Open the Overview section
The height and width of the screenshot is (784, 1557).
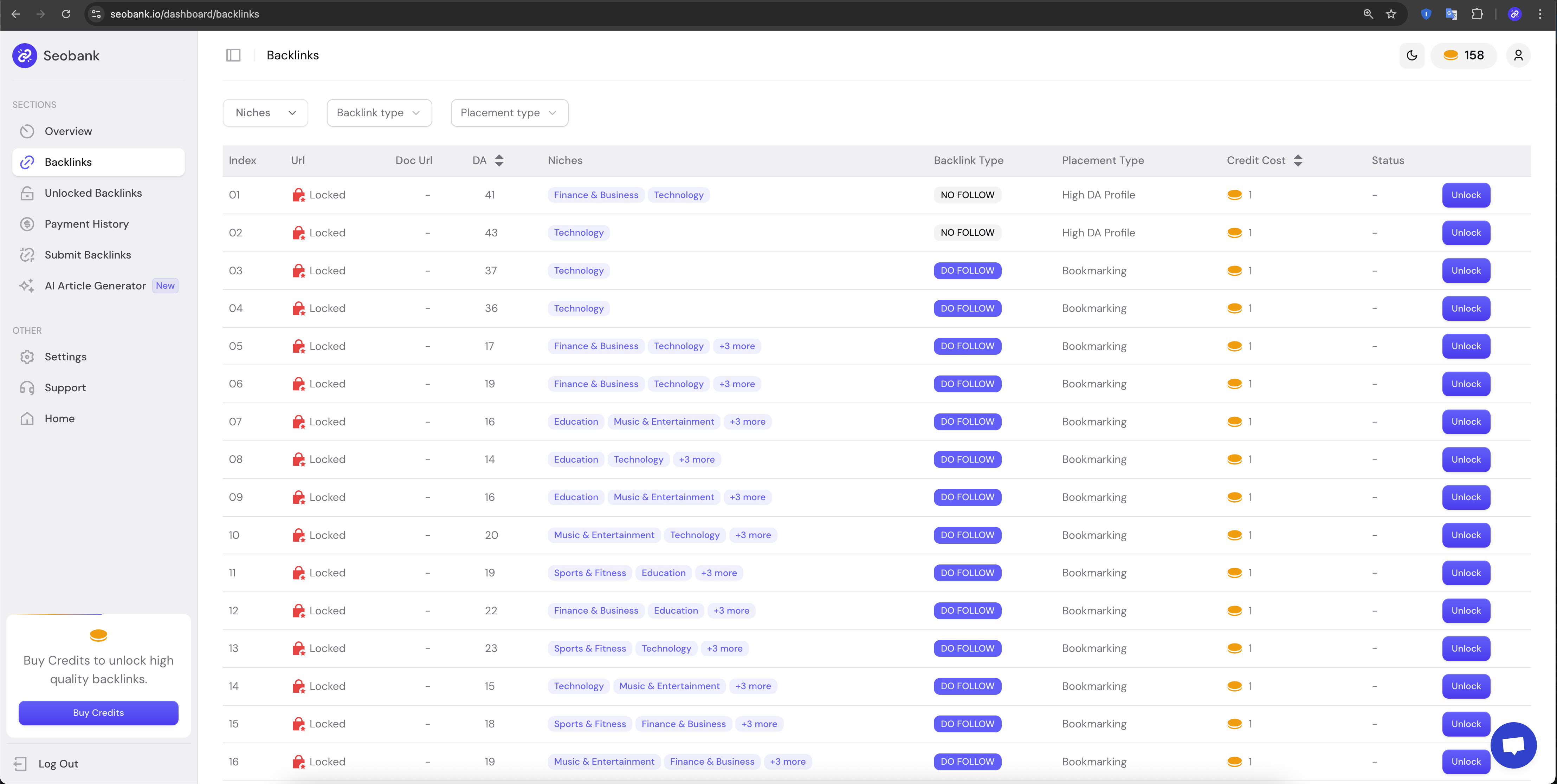98,131
